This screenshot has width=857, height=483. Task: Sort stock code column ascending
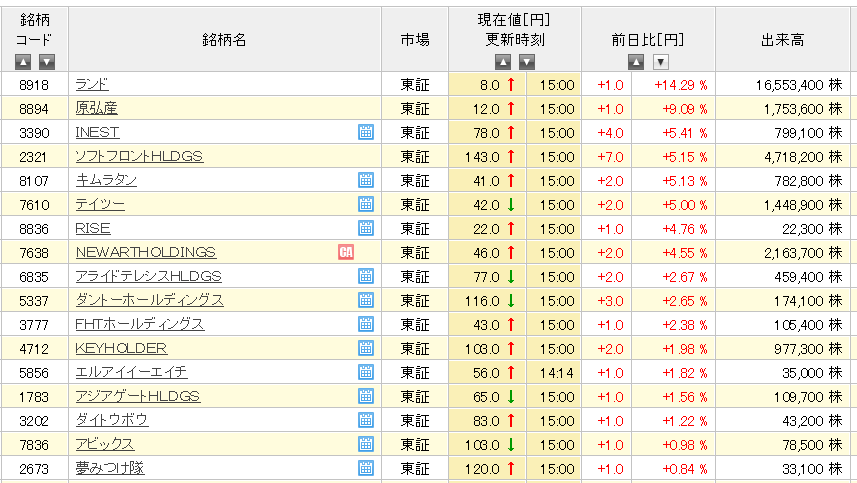pyautogui.click(x=23, y=62)
